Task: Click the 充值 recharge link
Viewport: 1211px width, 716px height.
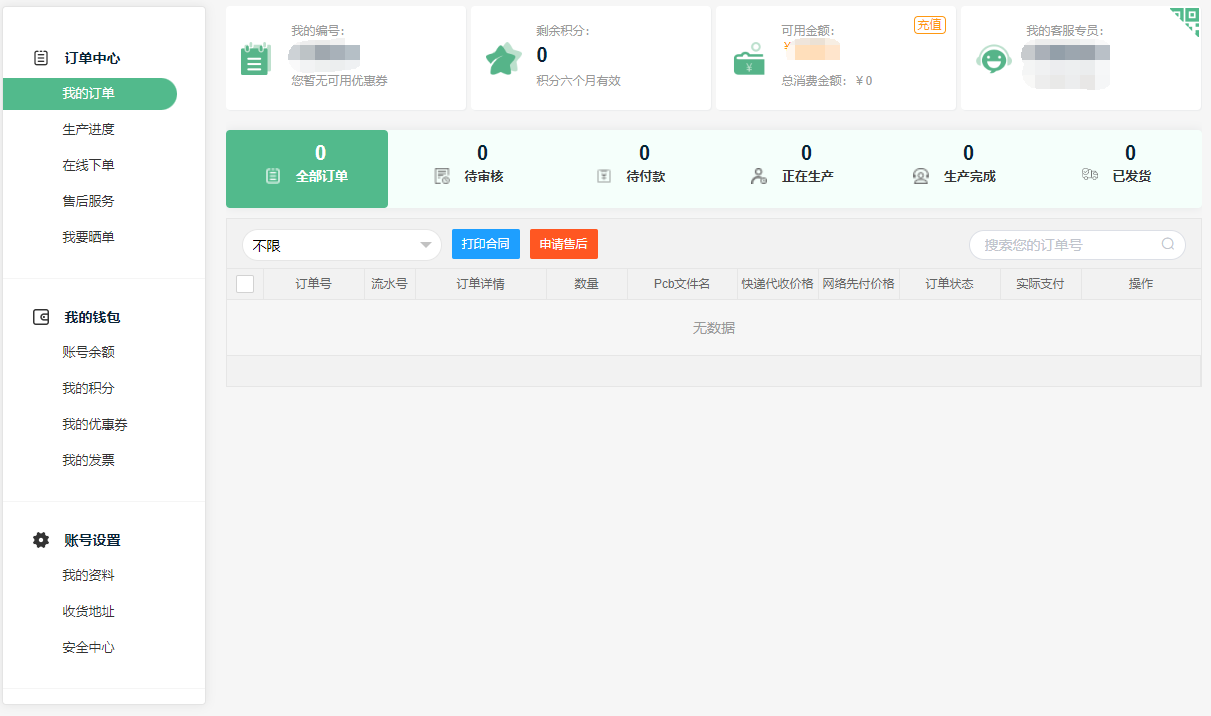Action: click(x=929, y=25)
